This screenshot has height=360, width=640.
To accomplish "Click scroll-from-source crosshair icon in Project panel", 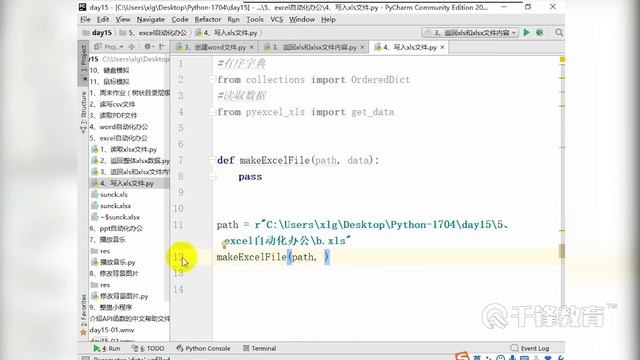I will [131, 47].
